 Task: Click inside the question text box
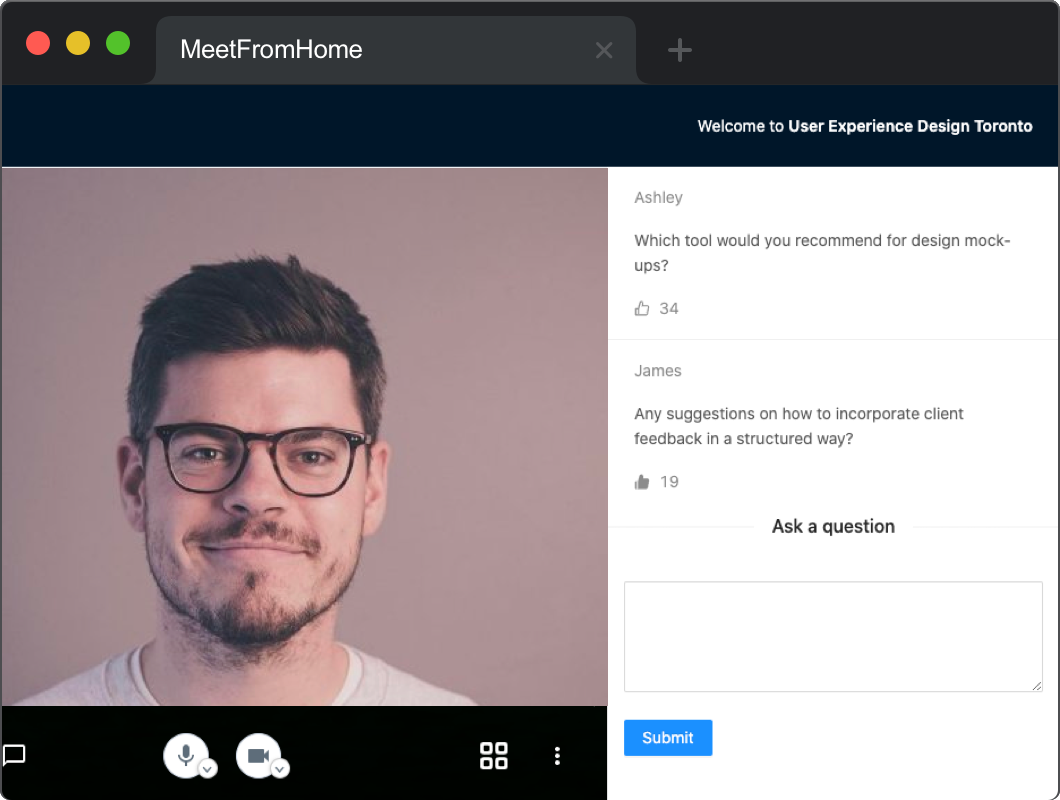833,636
